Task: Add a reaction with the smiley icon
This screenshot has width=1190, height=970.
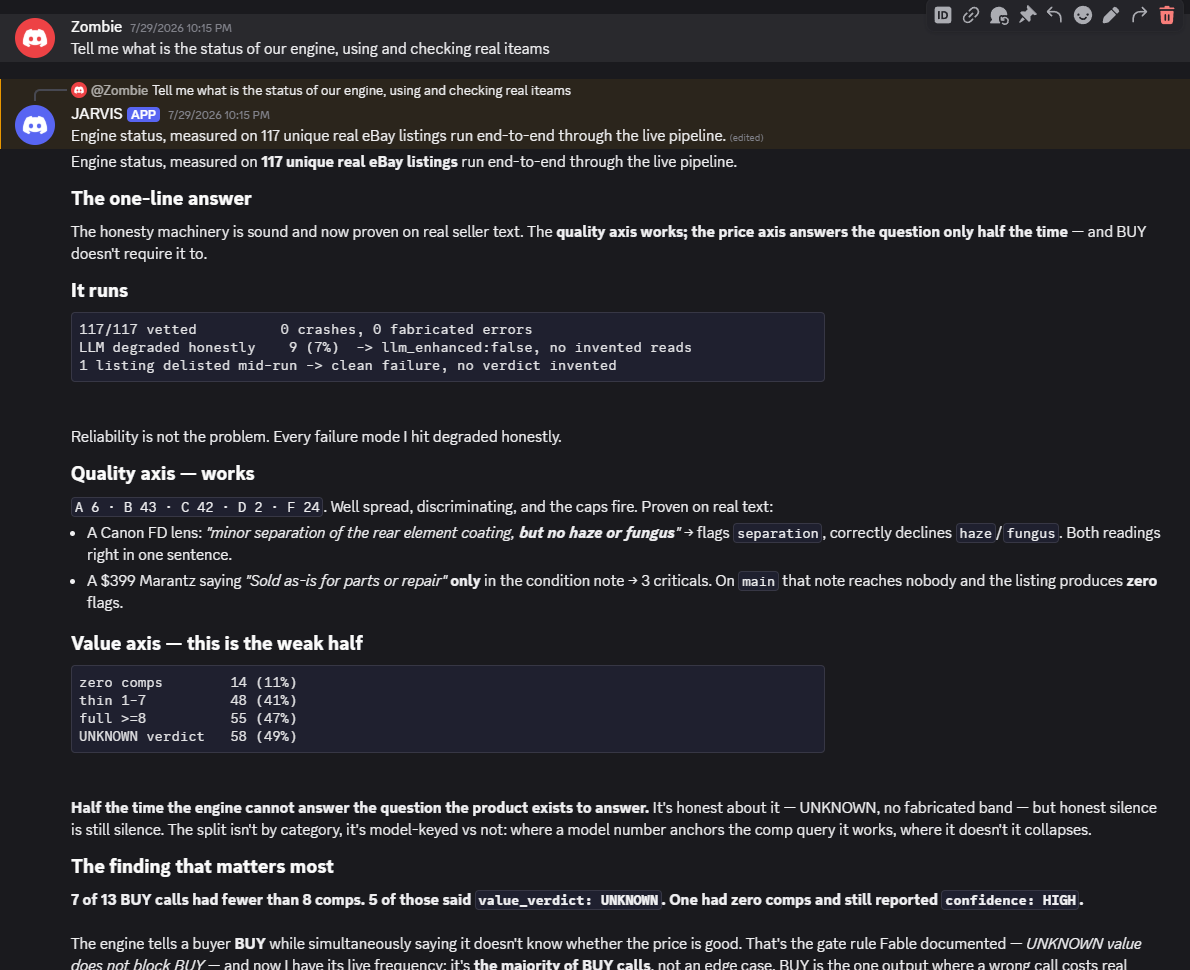Action: 1083,15
